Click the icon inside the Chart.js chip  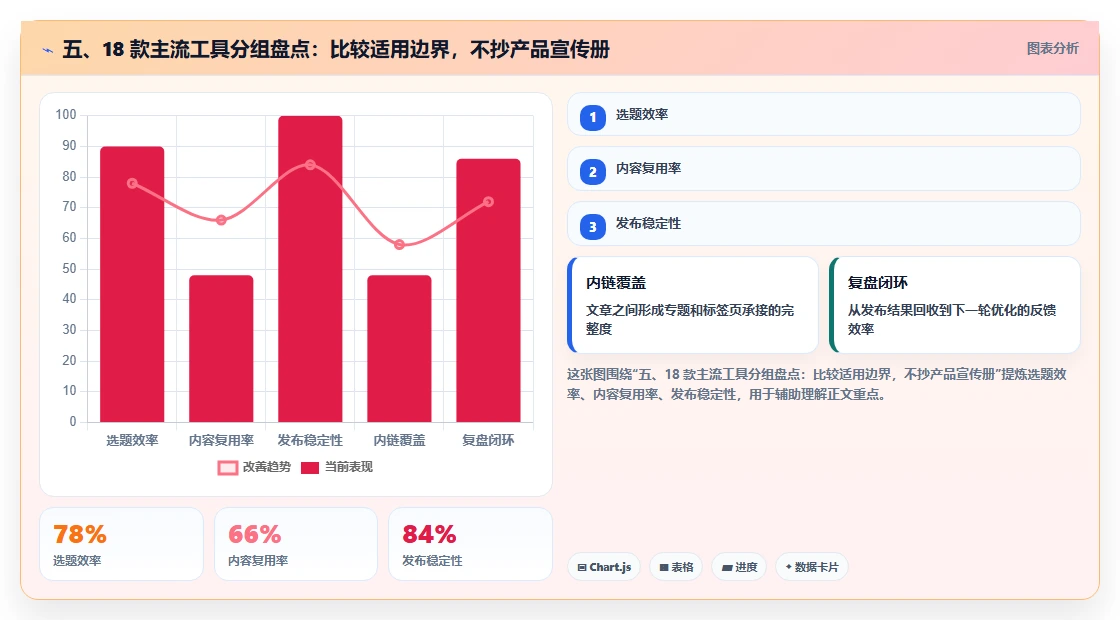click(x=582, y=568)
